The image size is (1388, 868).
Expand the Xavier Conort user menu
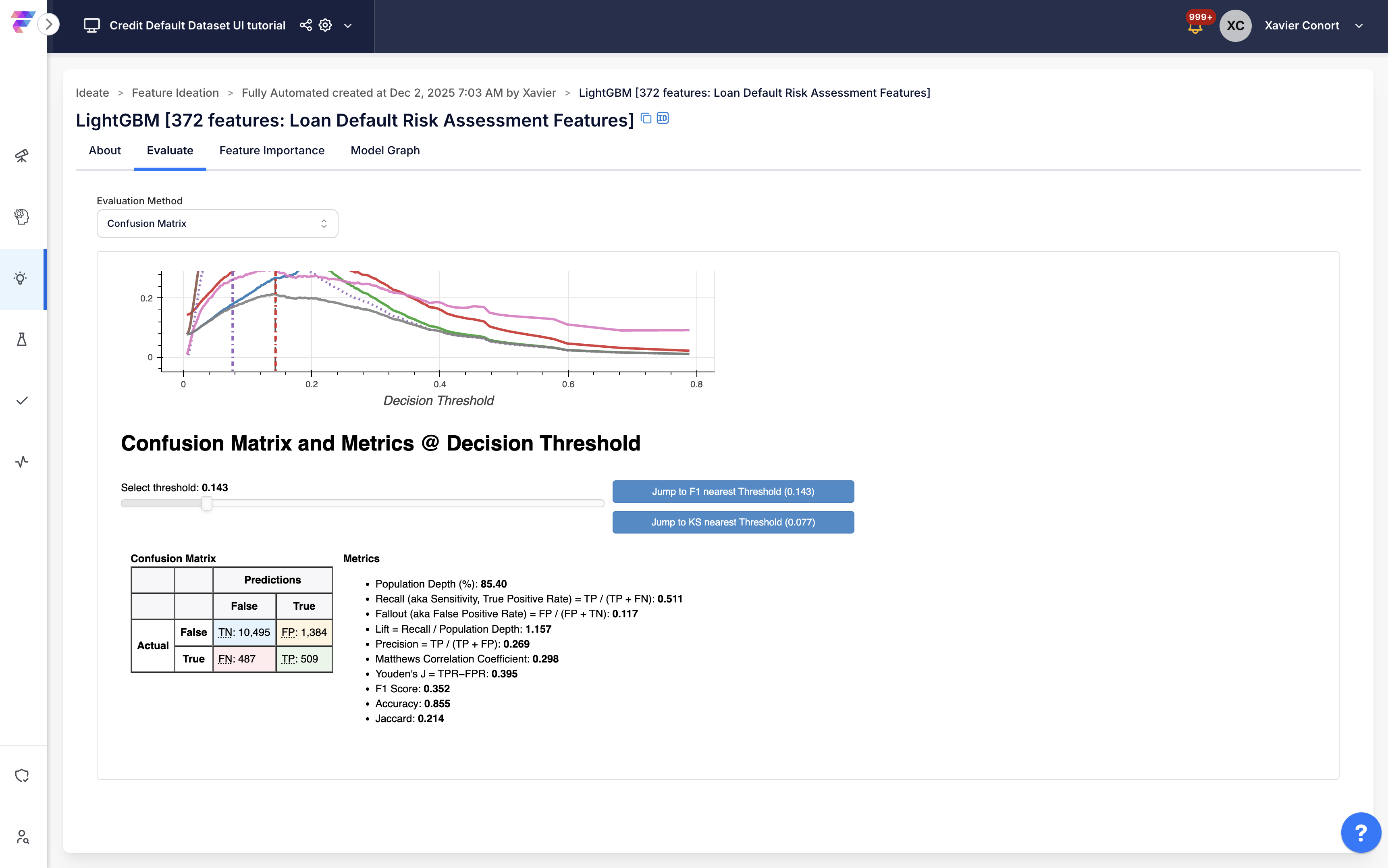pos(1358,26)
